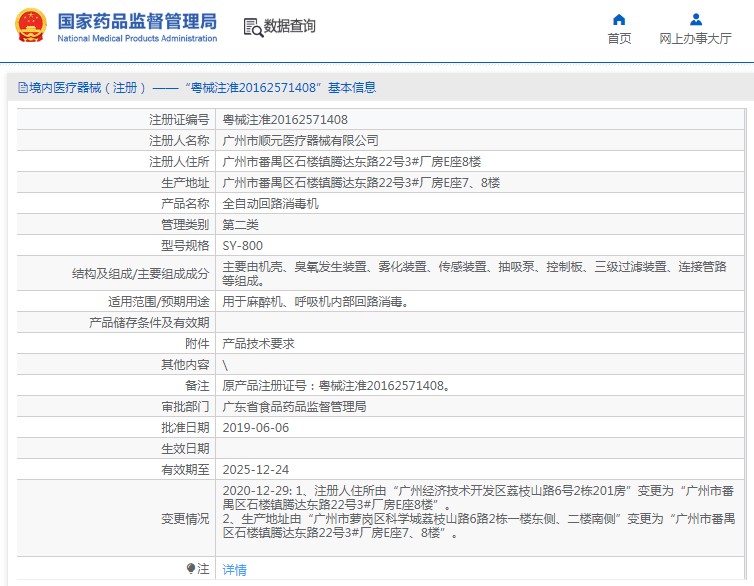Click the user icon above 网上办事大厅

695,19
